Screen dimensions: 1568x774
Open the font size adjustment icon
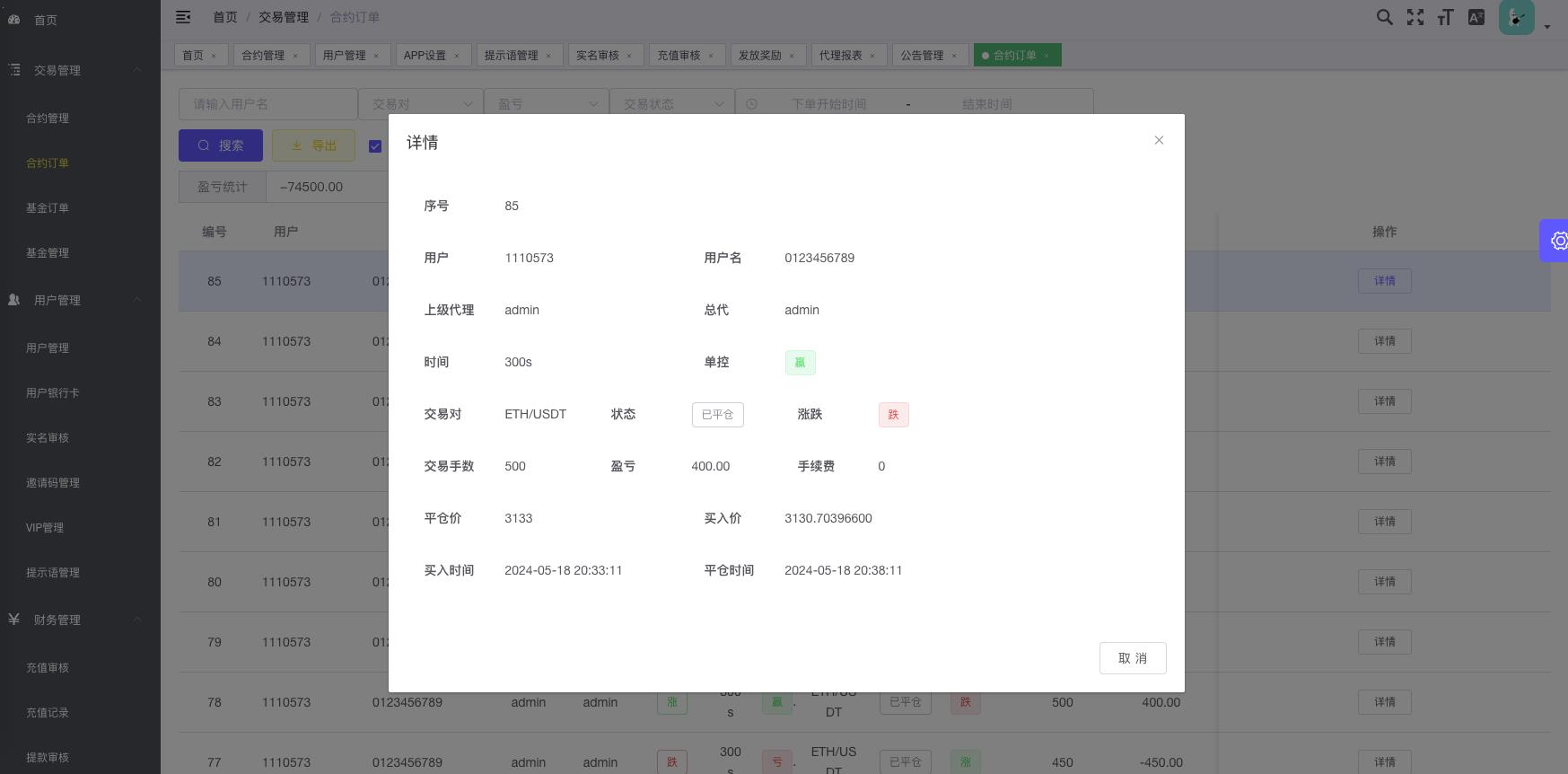[x=1445, y=17]
